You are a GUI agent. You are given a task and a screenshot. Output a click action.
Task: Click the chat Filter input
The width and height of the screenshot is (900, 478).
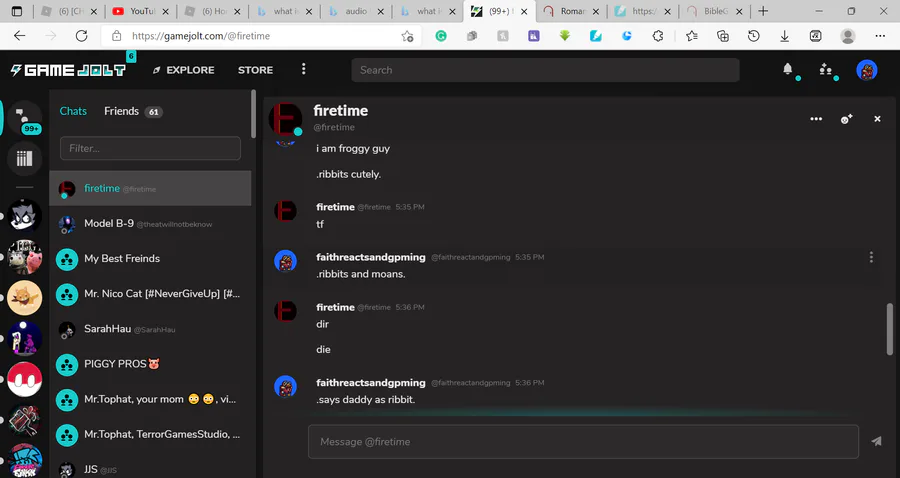150,148
